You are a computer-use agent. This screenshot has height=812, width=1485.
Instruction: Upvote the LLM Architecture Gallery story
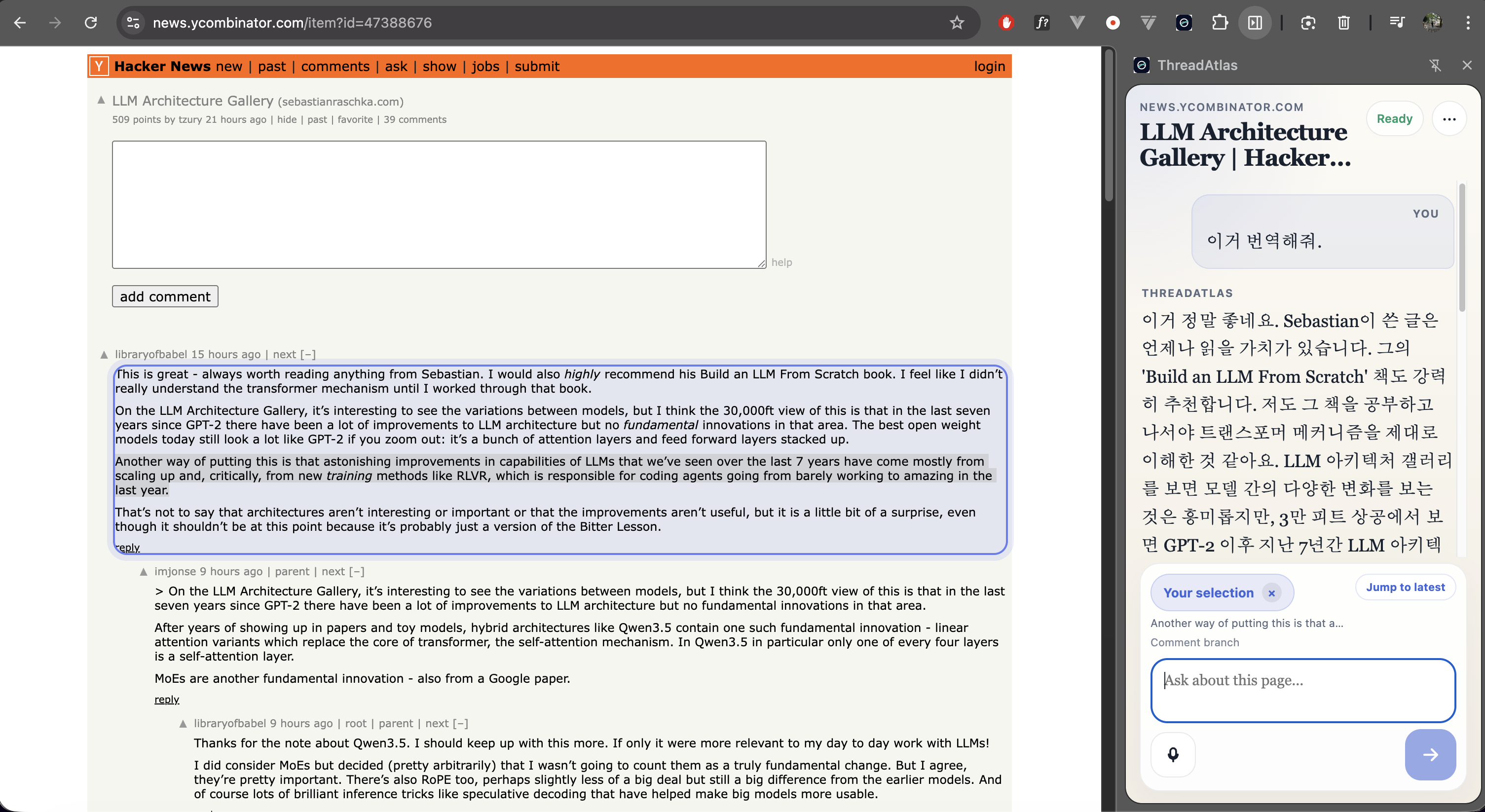pos(102,100)
